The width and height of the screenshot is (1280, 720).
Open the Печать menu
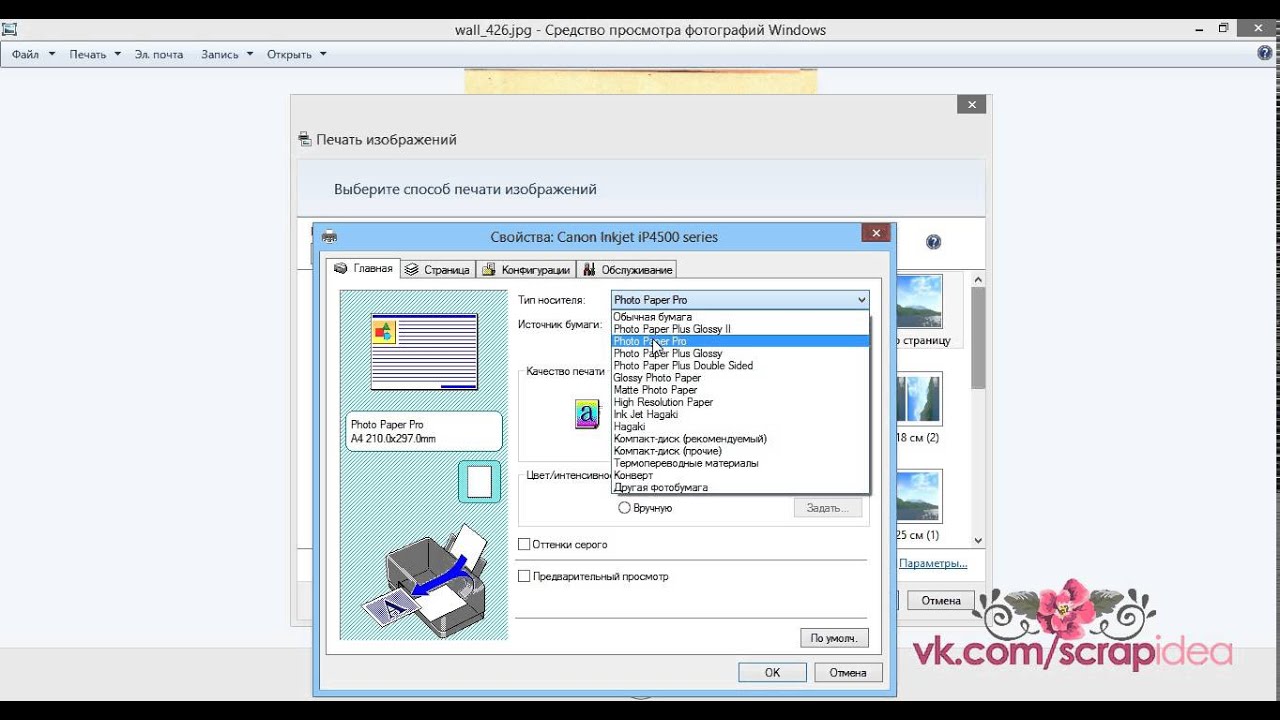coord(95,54)
